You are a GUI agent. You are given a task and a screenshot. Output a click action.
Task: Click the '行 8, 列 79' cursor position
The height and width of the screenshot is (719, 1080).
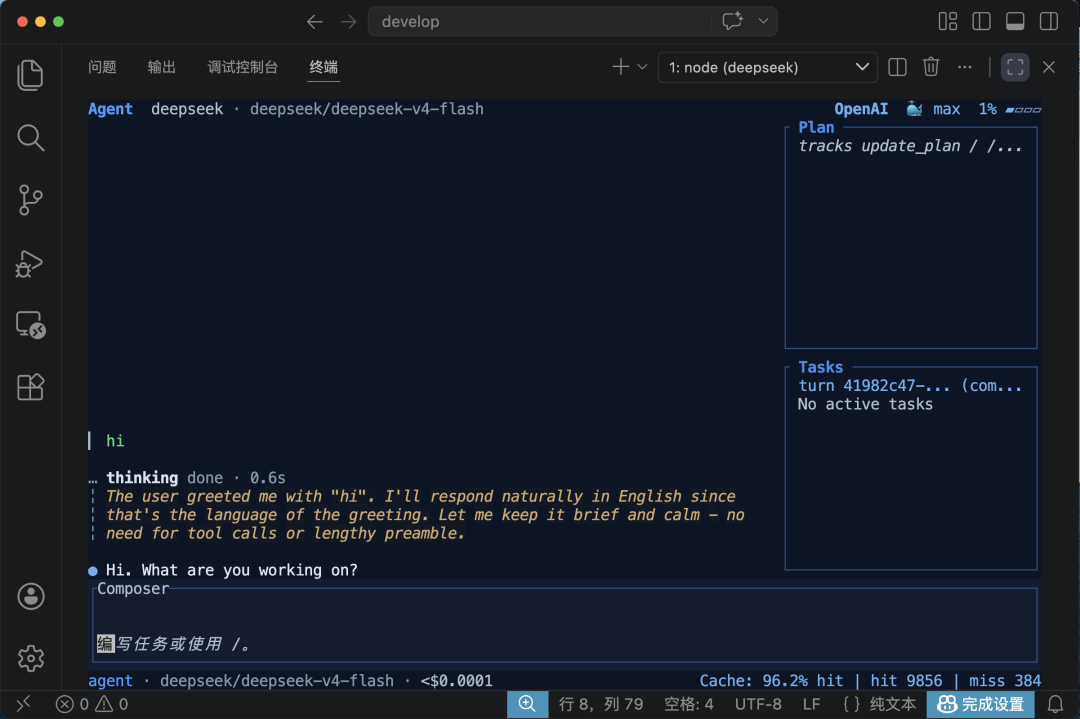coord(601,704)
